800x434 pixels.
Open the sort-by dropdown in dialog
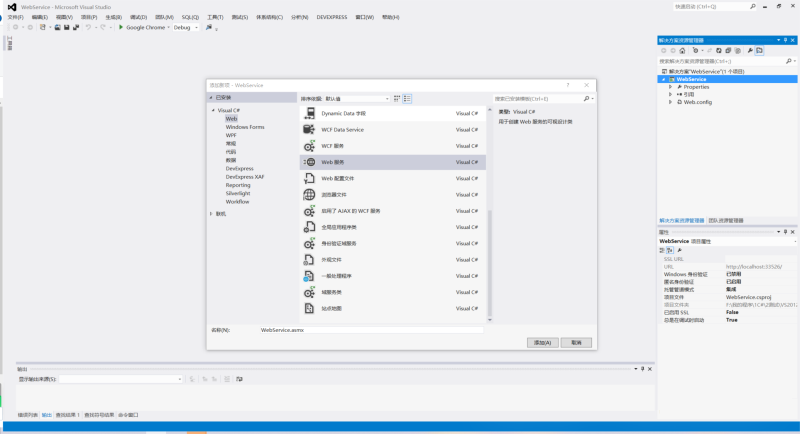coord(357,98)
